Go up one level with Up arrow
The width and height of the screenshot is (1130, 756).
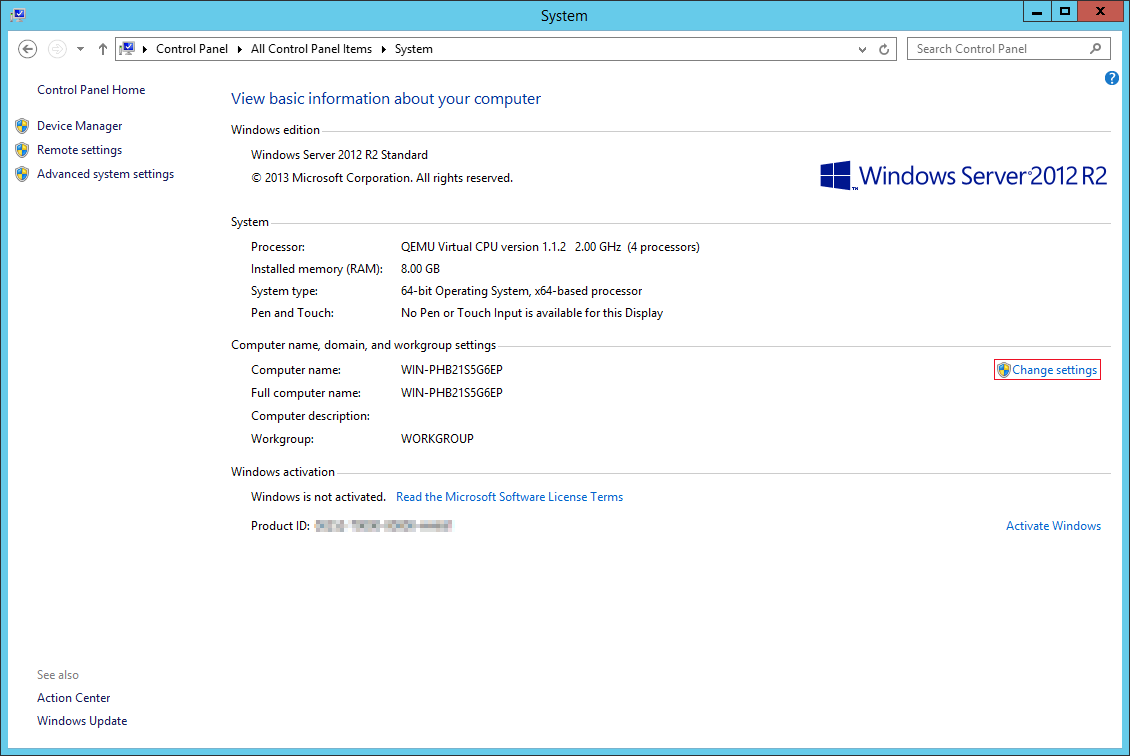pyautogui.click(x=102, y=49)
